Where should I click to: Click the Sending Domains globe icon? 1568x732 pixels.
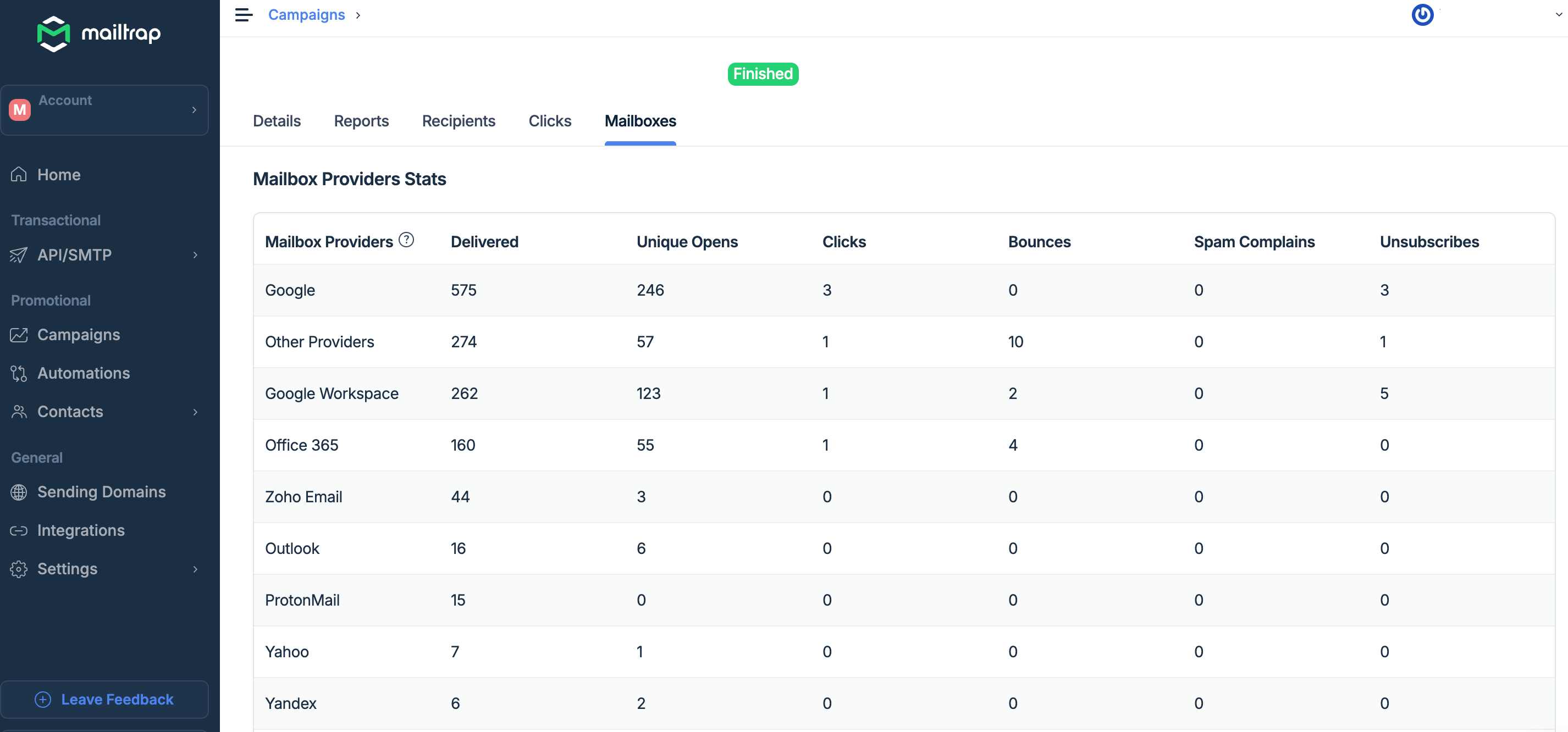coord(19,492)
